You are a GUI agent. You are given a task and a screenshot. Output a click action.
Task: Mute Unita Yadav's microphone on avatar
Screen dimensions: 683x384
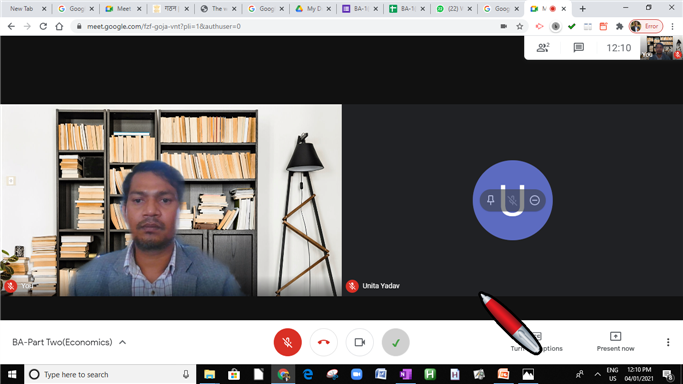(x=513, y=200)
